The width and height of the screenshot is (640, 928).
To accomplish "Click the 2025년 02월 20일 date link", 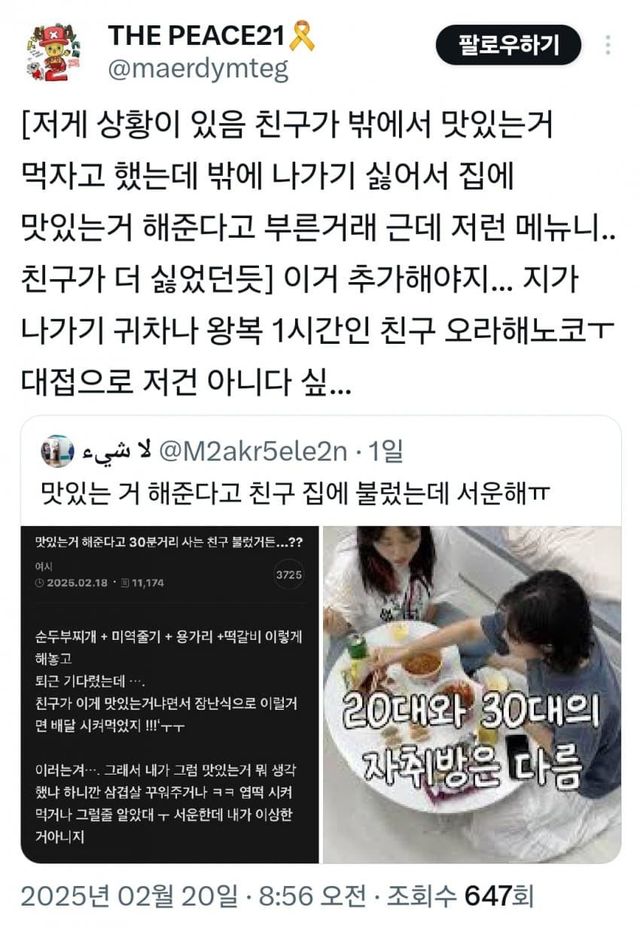I will pos(129,896).
